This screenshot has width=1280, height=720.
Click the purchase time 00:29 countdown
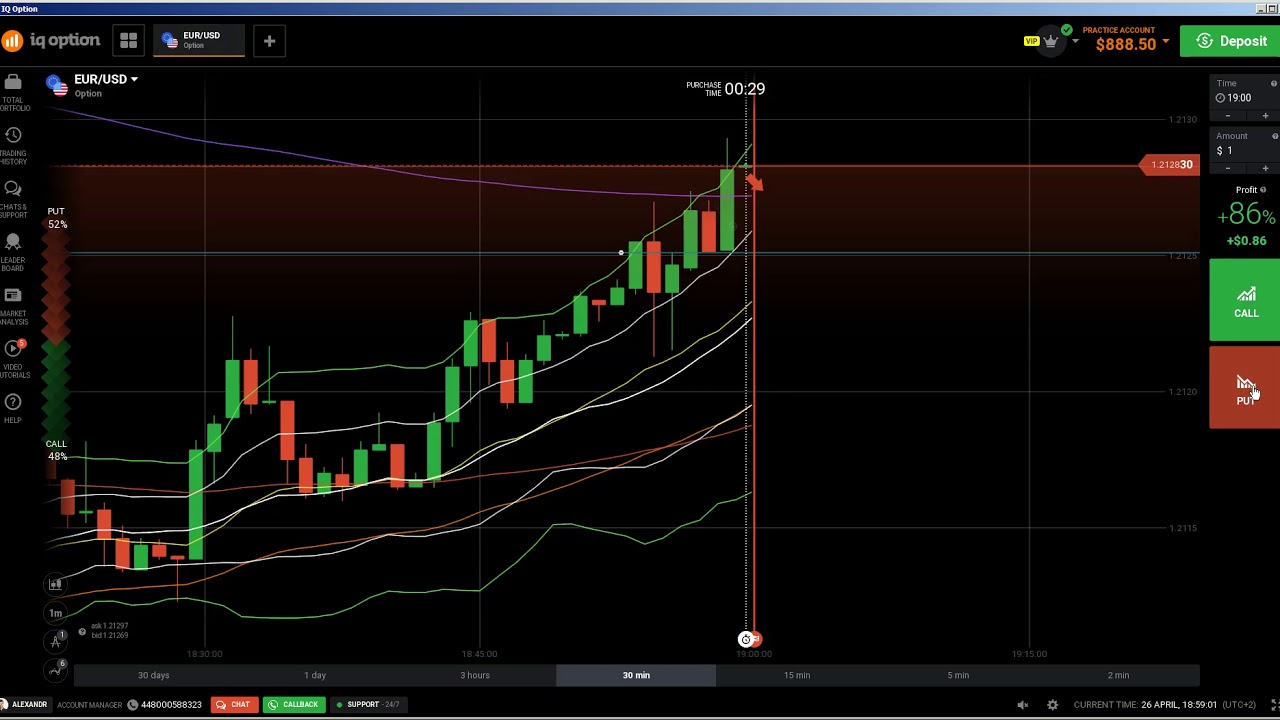click(x=745, y=89)
